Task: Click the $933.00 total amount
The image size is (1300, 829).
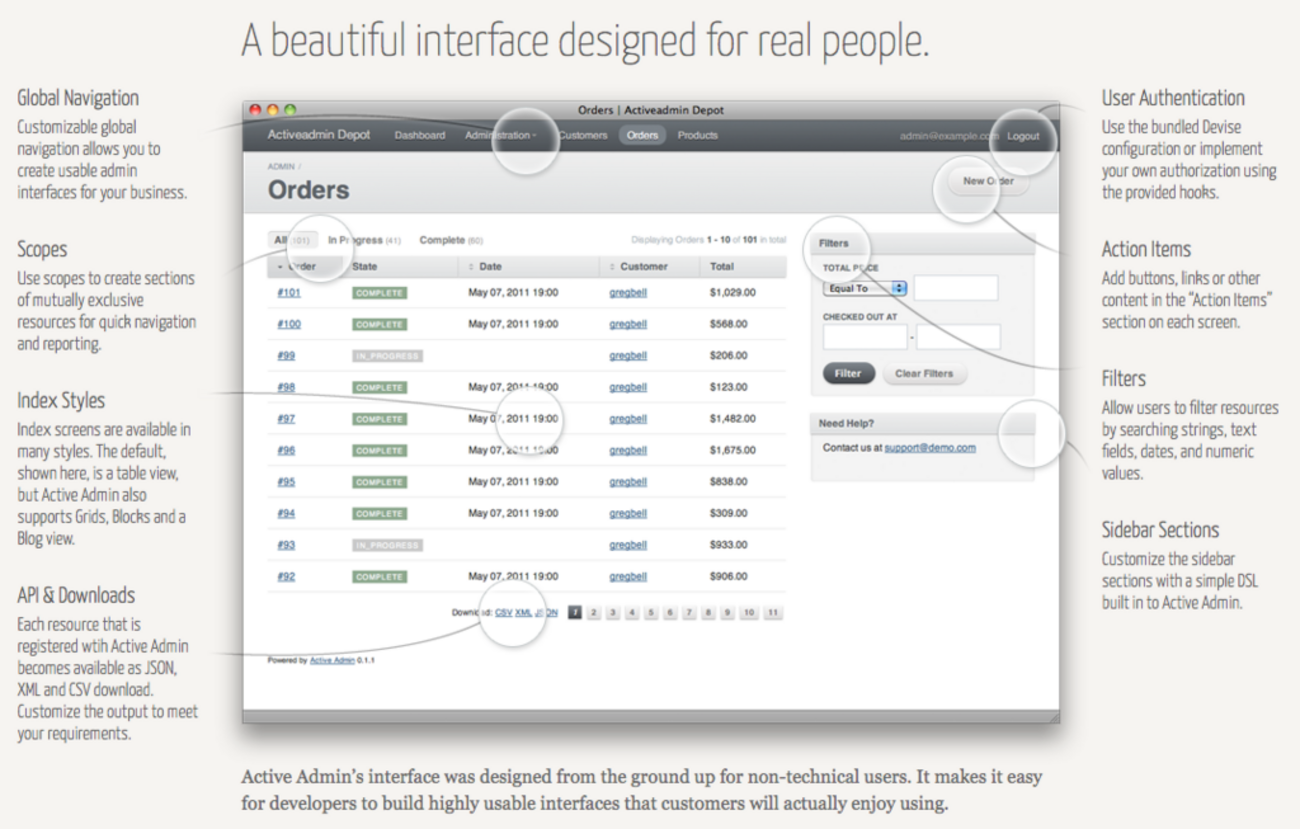Action: [x=729, y=545]
